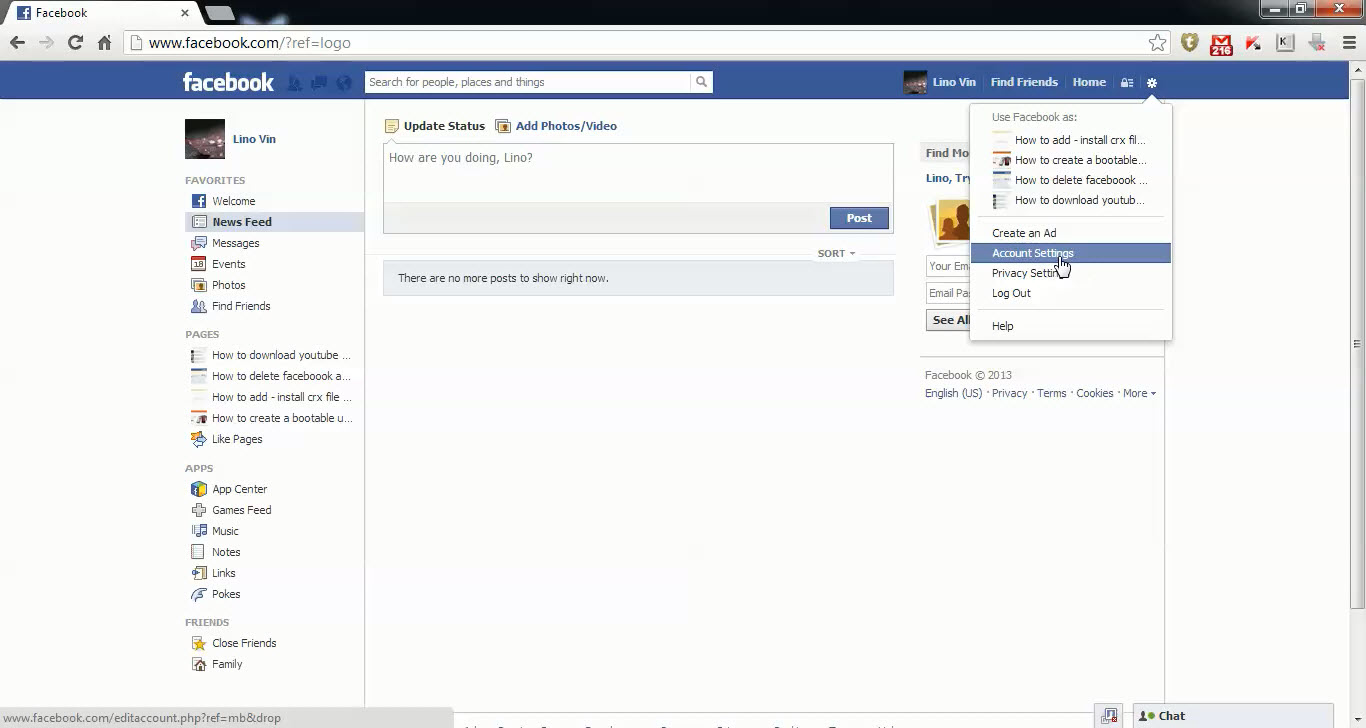Bookmark this page with star icon
Image resolution: width=1366 pixels, height=728 pixels.
[1157, 43]
